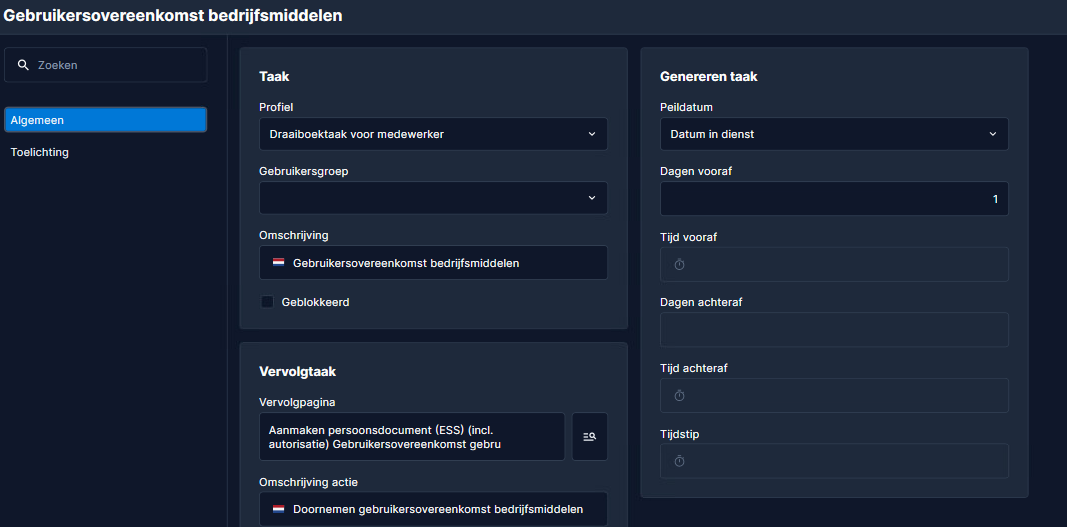Expand the Profiel dropdown
The width and height of the screenshot is (1067, 527).
[x=433, y=134]
